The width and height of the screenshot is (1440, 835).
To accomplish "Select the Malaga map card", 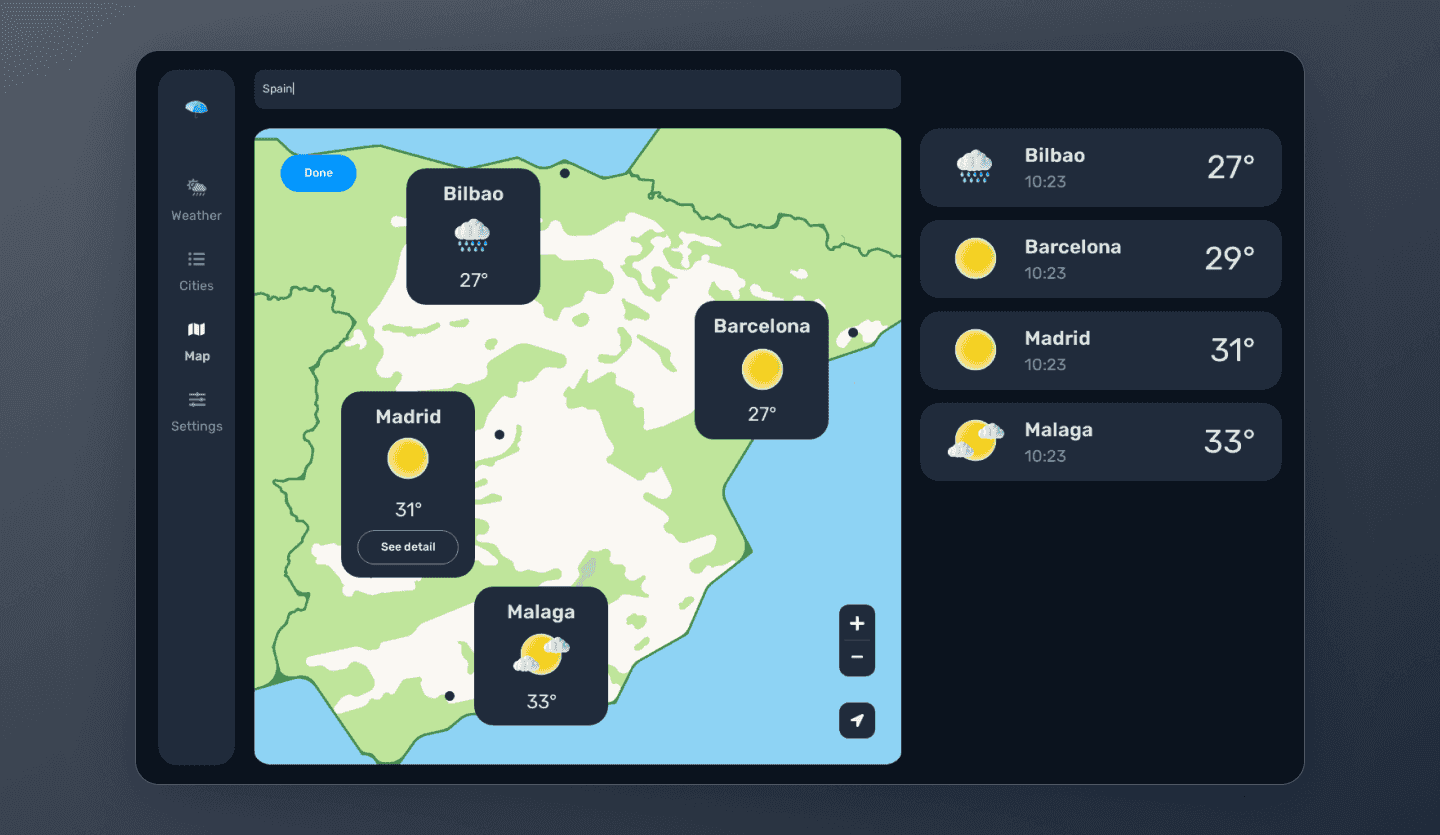I will tap(541, 656).
